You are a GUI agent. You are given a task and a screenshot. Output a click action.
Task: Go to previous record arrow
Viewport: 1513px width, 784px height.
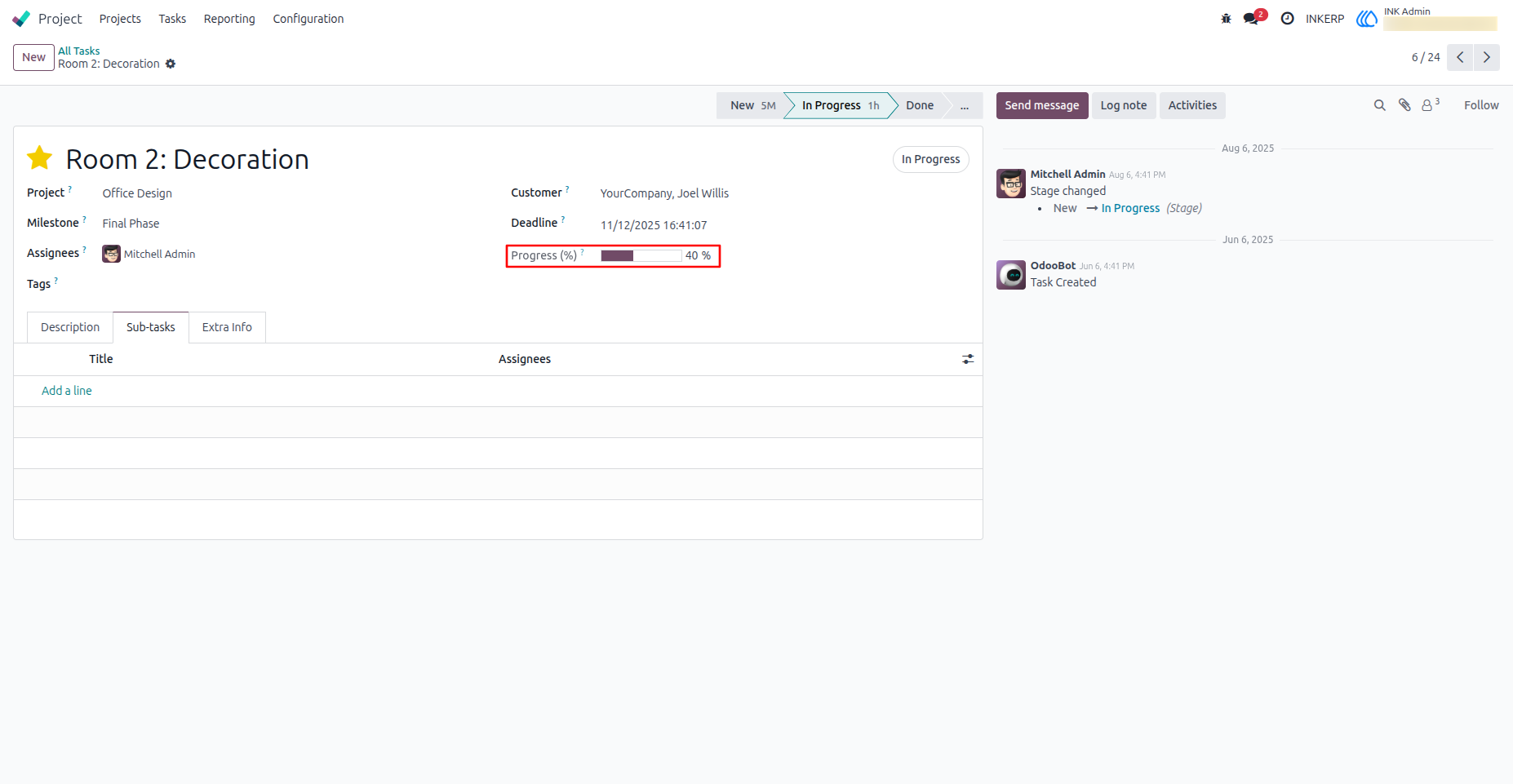click(x=1460, y=57)
